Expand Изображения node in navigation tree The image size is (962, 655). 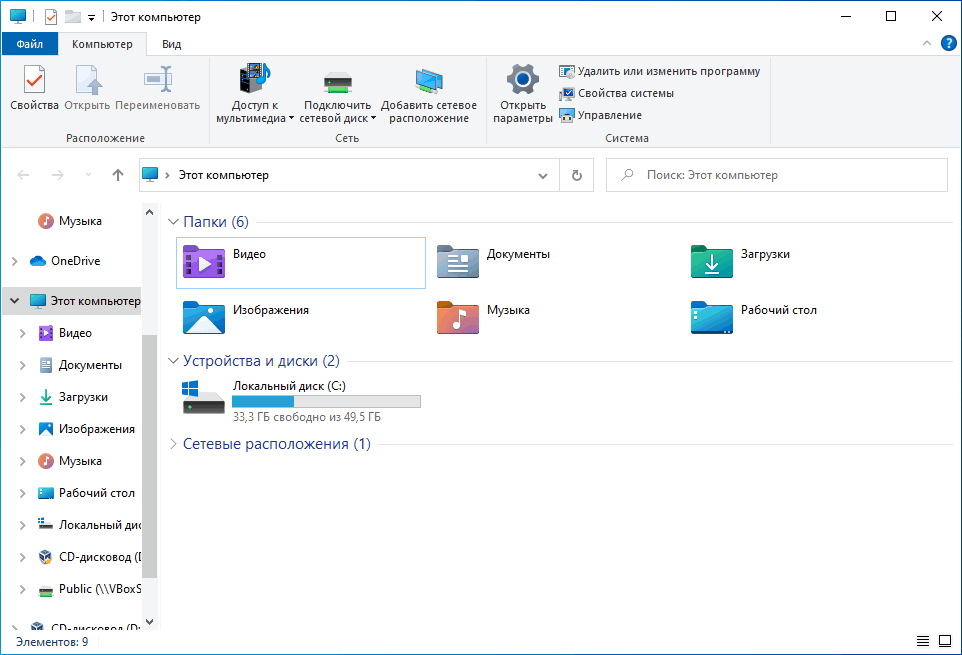point(23,429)
